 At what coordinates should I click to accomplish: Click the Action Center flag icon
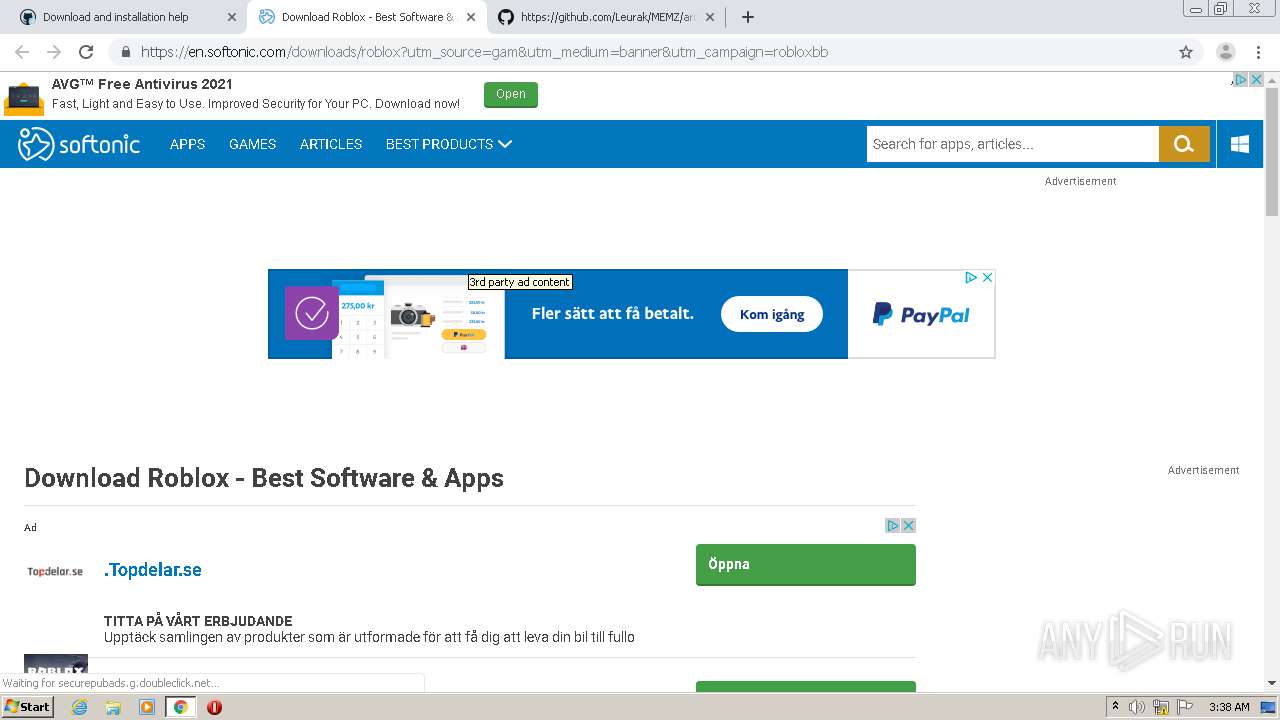(x=1184, y=707)
